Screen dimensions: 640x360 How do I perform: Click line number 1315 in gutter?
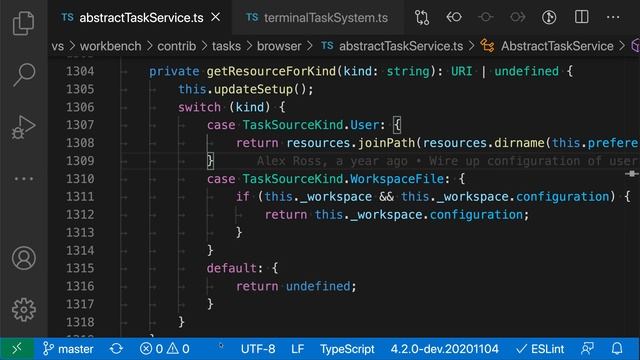(80, 268)
